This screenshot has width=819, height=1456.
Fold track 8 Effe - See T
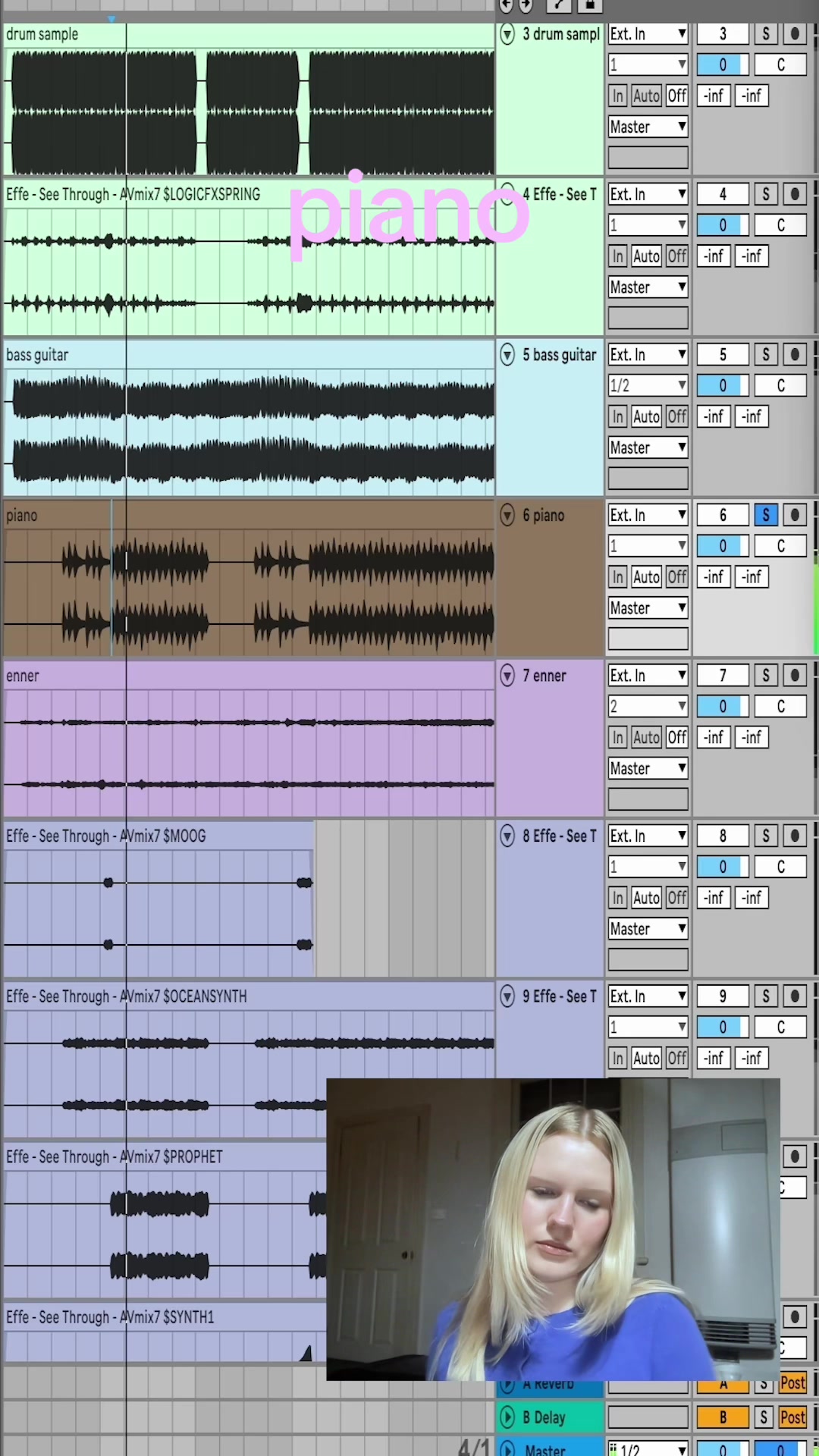508,836
